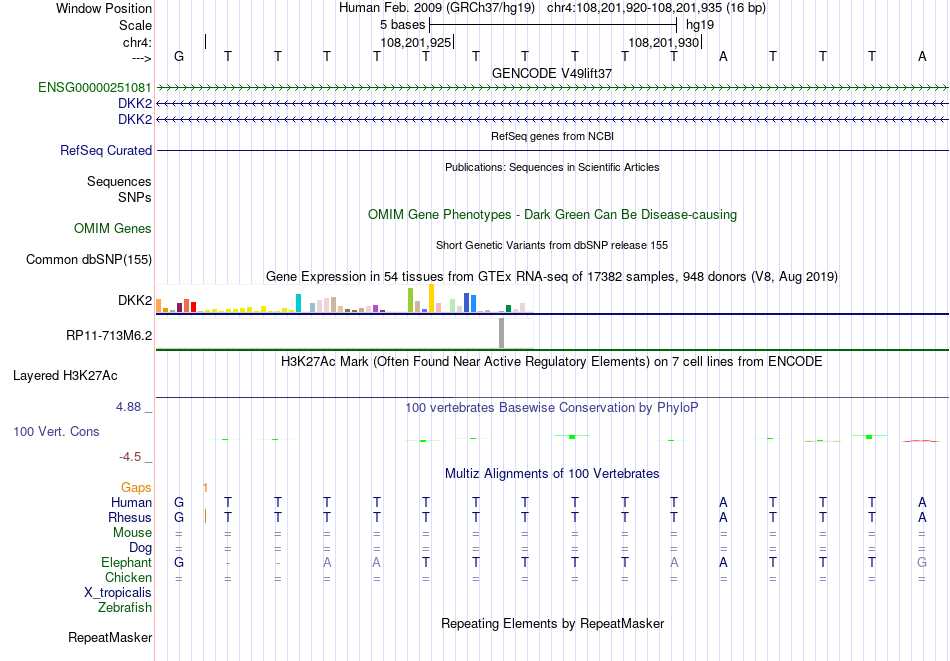
Task: Click the Window Position label
Action: [x=104, y=8]
